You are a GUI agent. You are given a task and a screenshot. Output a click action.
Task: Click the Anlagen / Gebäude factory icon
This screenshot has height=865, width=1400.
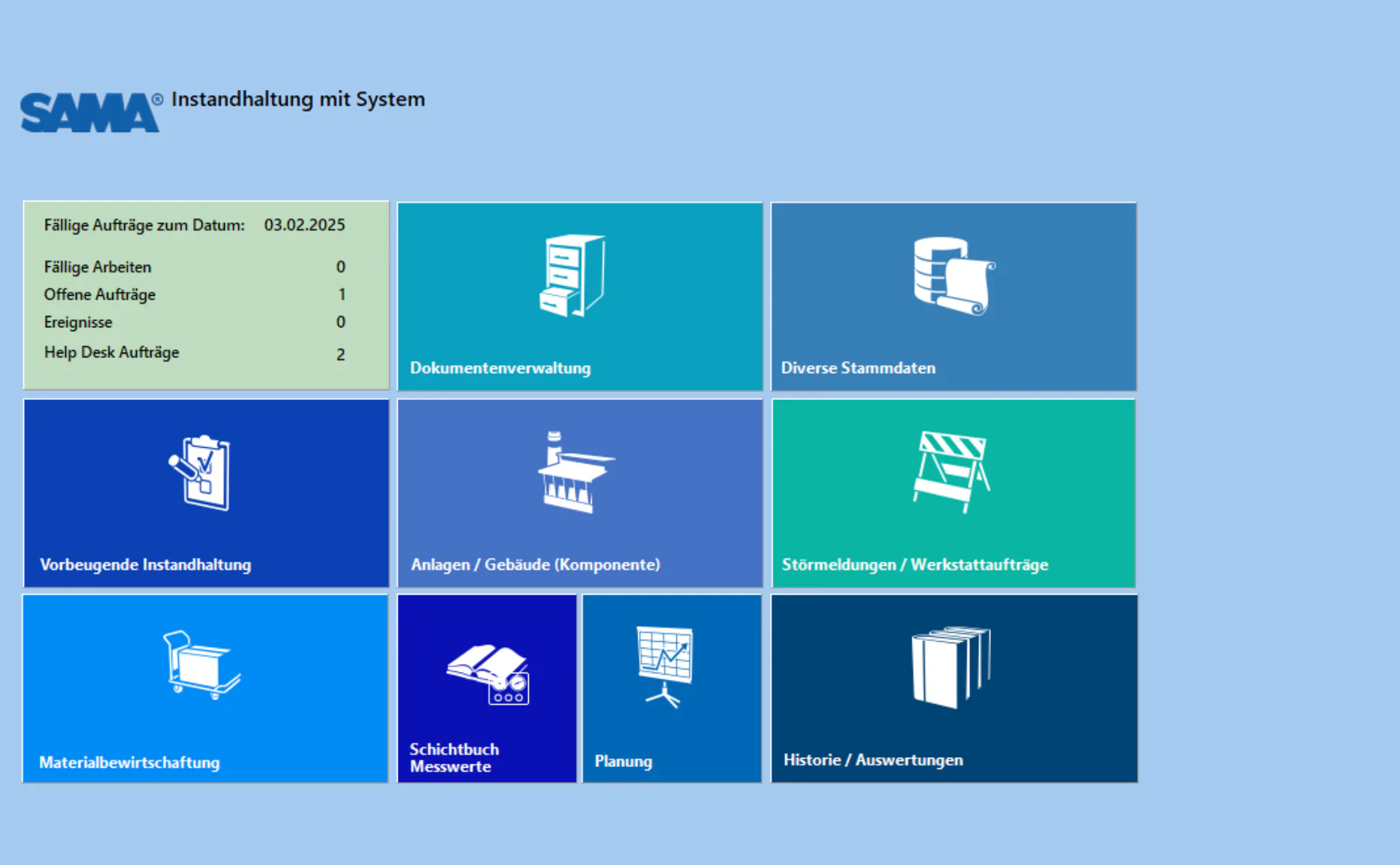click(575, 472)
